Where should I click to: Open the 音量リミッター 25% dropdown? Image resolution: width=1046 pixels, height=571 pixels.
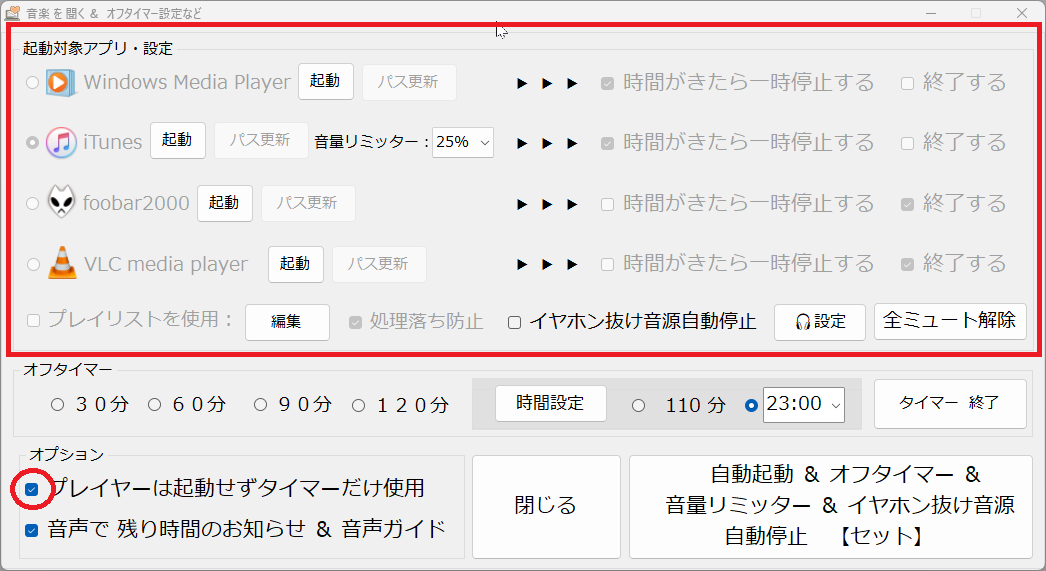[x=463, y=142]
